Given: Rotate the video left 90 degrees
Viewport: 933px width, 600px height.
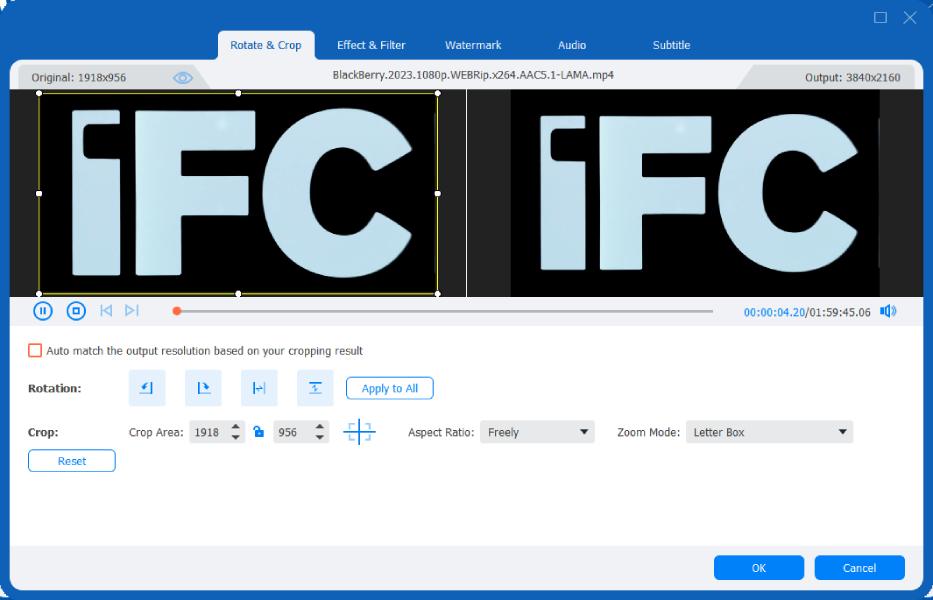Looking at the screenshot, I should point(147,388).
